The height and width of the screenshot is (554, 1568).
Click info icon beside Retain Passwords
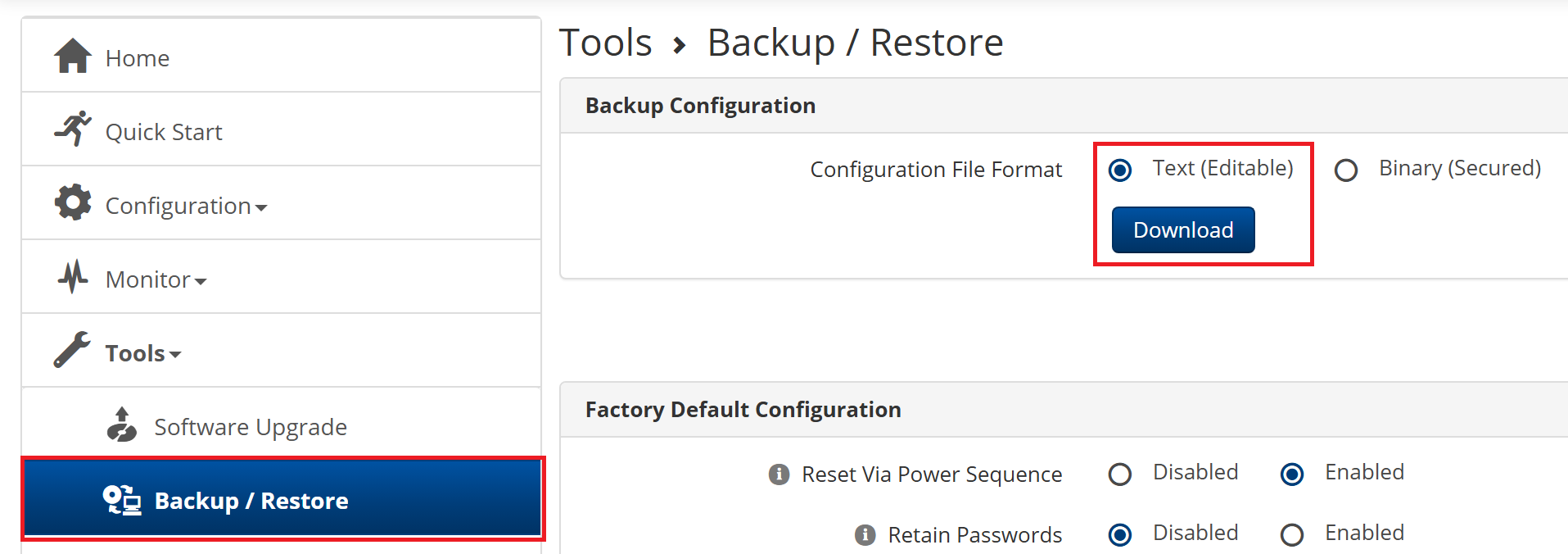tap(865, 535)
